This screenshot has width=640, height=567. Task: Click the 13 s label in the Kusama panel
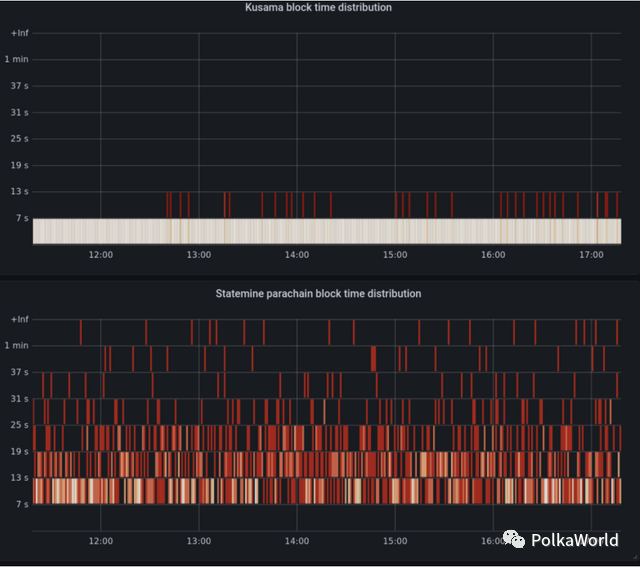pos(20,191)
